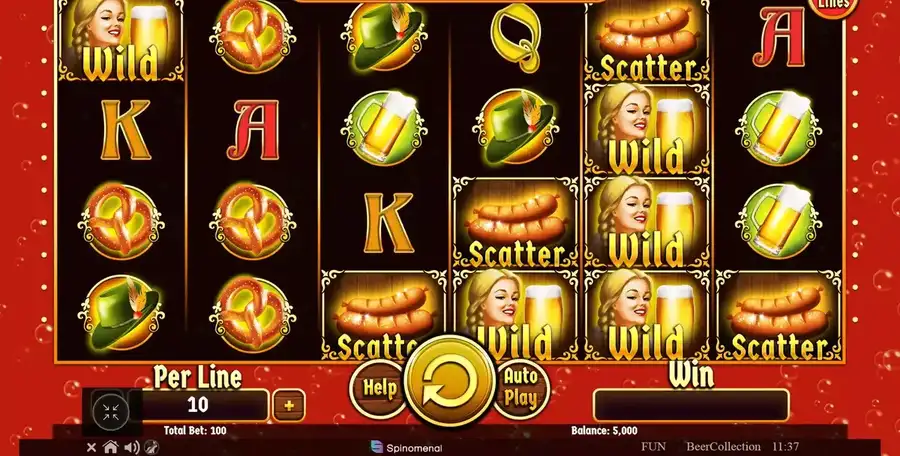Start Auto Play mode
The width and height of the screenshot is (900, 456).
[520, 388]
